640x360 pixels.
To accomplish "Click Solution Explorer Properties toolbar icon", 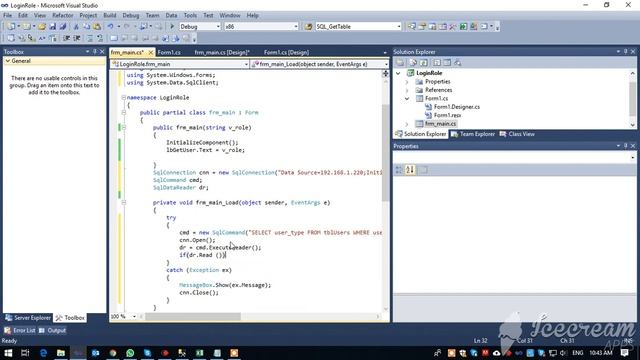I will [400, 63].
